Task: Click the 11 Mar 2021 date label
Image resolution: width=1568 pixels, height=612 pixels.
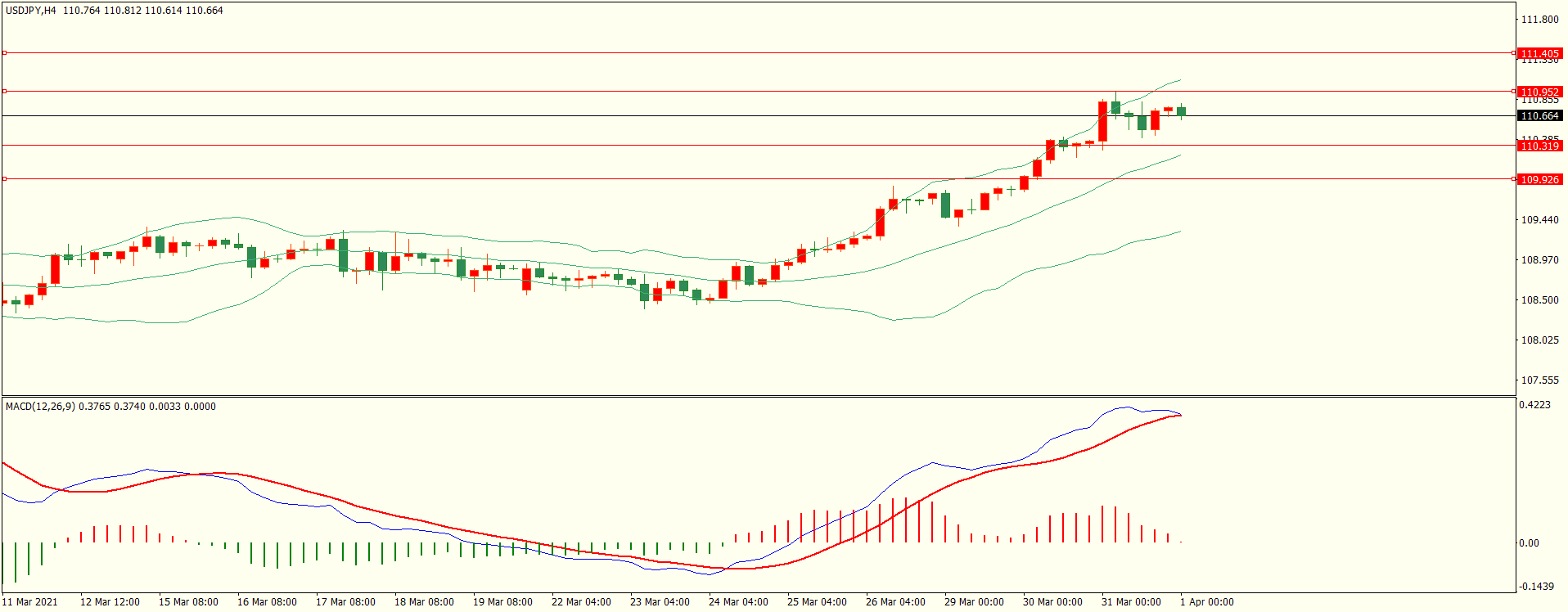Action: click(x=30, y=602)
